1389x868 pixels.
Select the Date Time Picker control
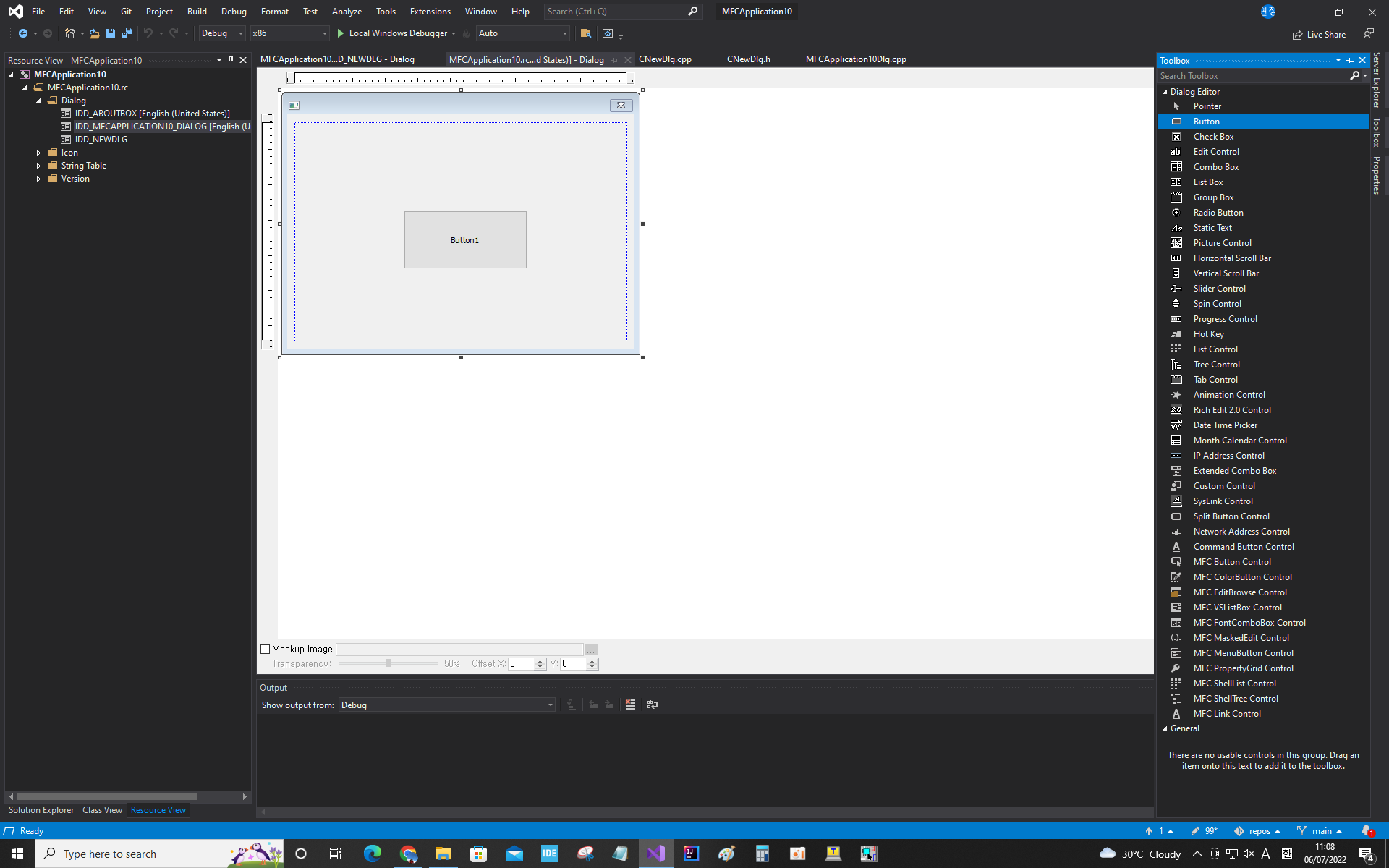tap(1263, 425)
